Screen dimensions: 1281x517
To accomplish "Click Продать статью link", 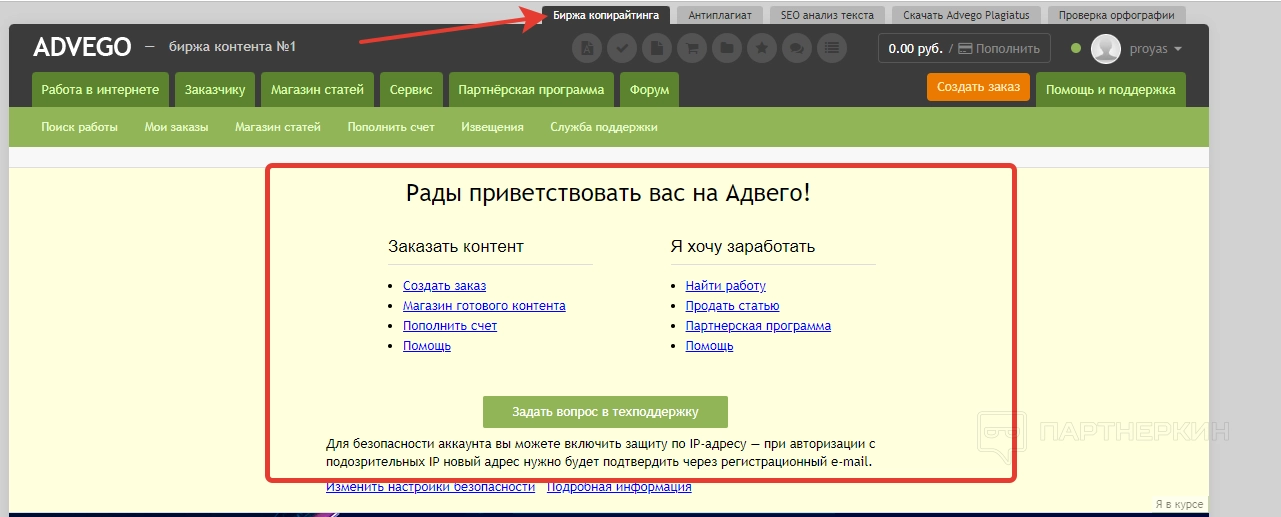I will (x=733, y=306).
